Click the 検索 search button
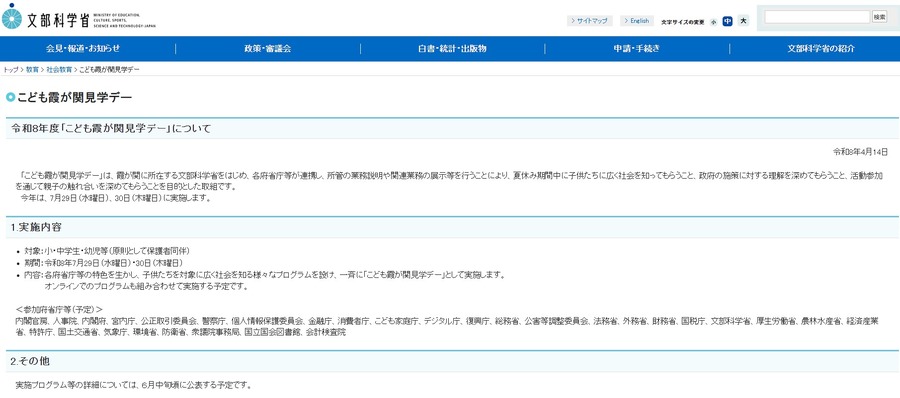900x398 pixels. point(879,17)
